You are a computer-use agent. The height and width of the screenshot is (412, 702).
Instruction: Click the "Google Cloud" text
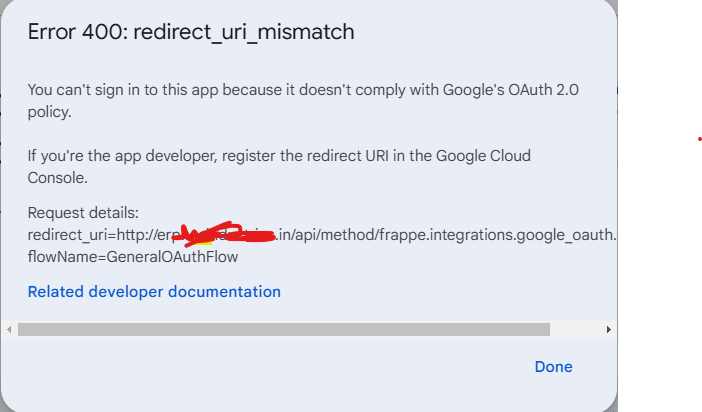coord(483,156)
